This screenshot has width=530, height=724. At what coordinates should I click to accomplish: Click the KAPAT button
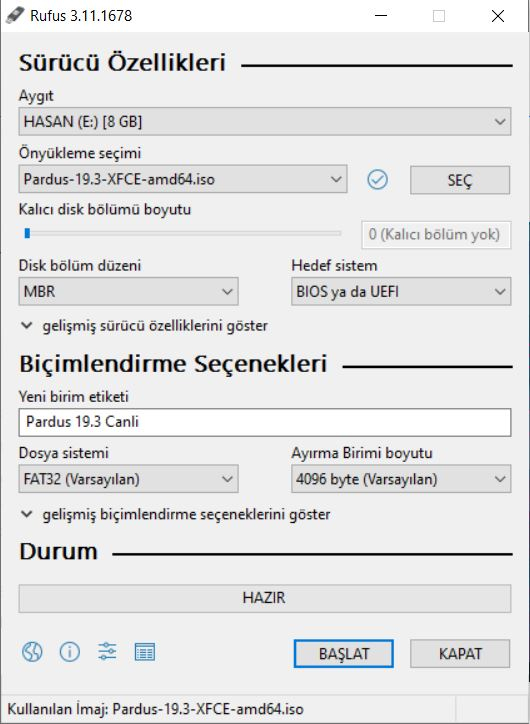(x=460, y=653)
